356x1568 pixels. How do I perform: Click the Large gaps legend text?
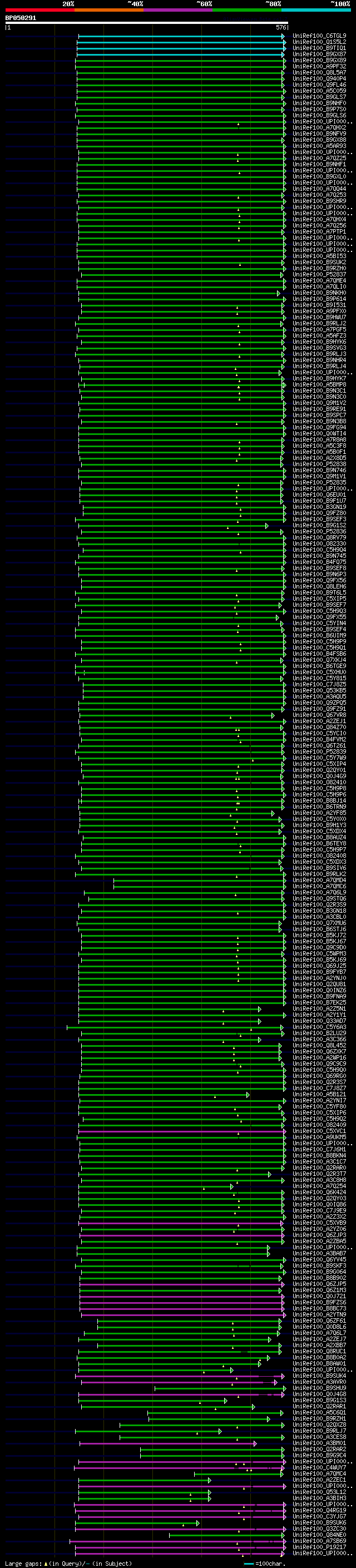click(68, 1564)
